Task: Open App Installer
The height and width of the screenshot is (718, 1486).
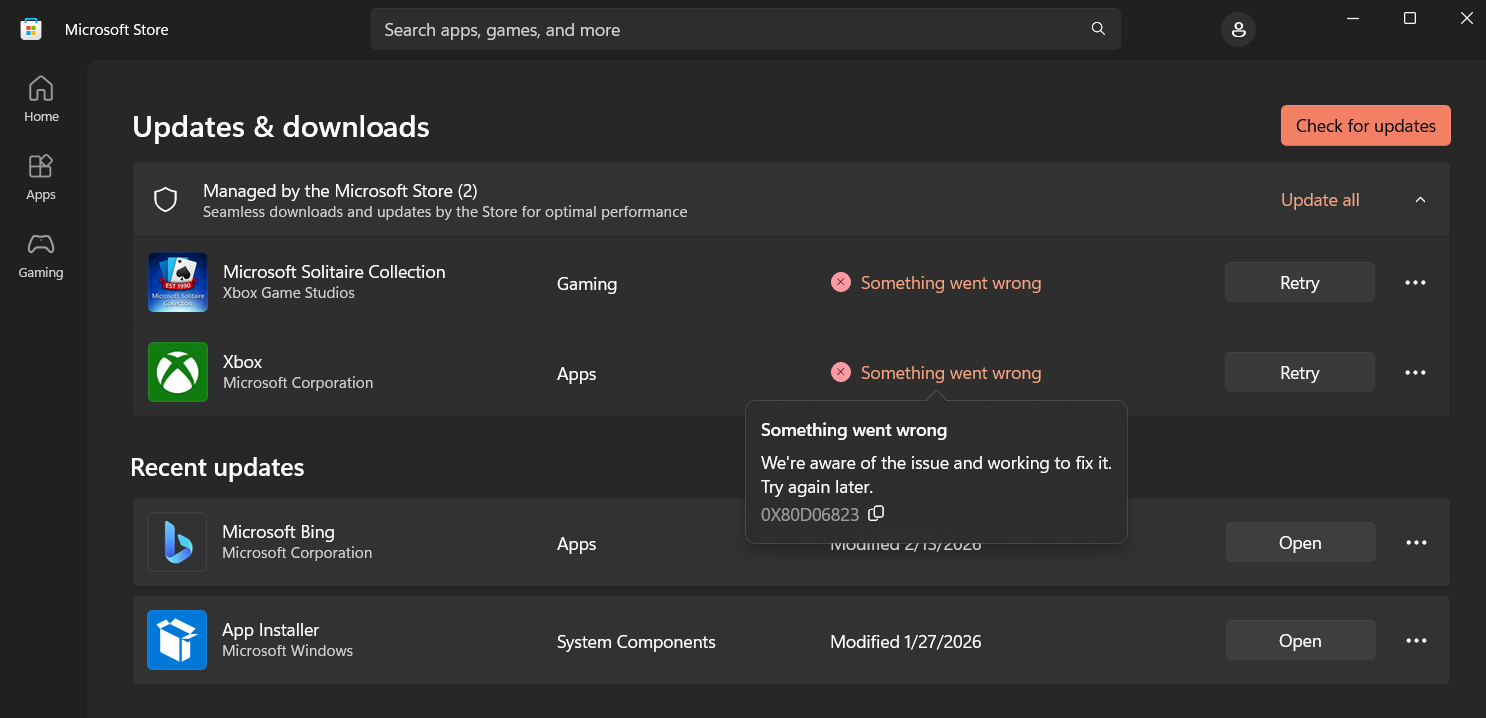Action: [1300, 641]
